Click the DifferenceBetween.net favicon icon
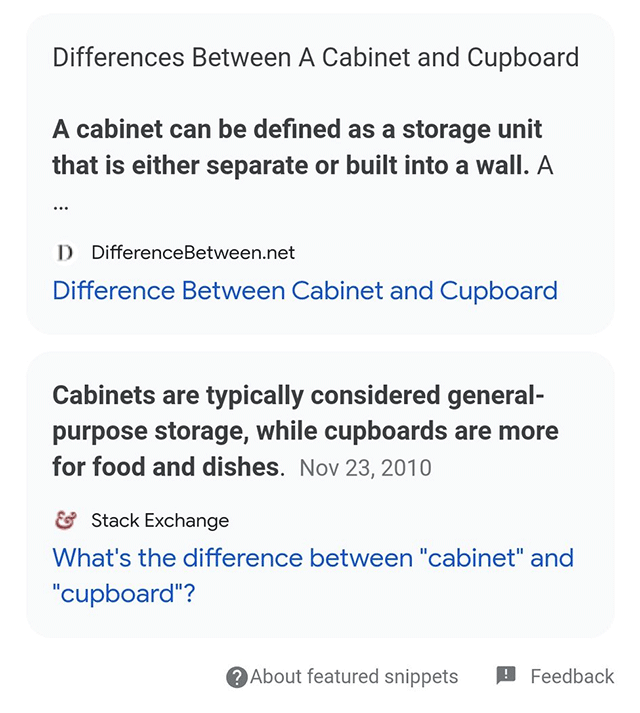The image size is (640, 713). coord(65,252)
